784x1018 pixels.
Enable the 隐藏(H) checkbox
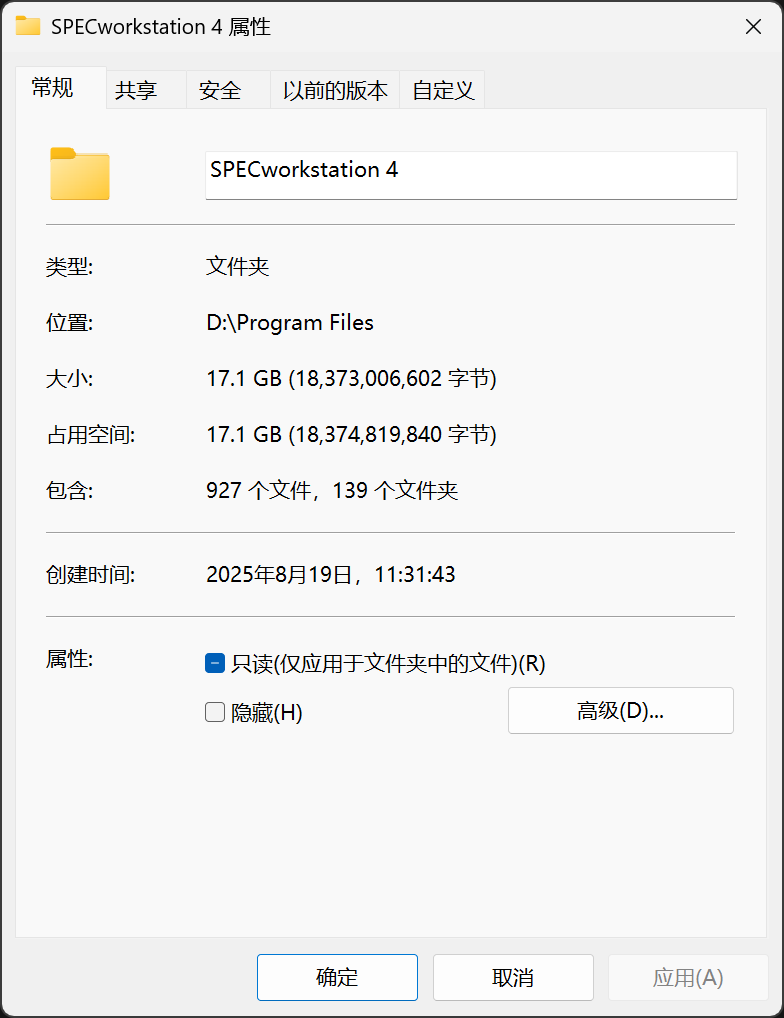[215, 712]
